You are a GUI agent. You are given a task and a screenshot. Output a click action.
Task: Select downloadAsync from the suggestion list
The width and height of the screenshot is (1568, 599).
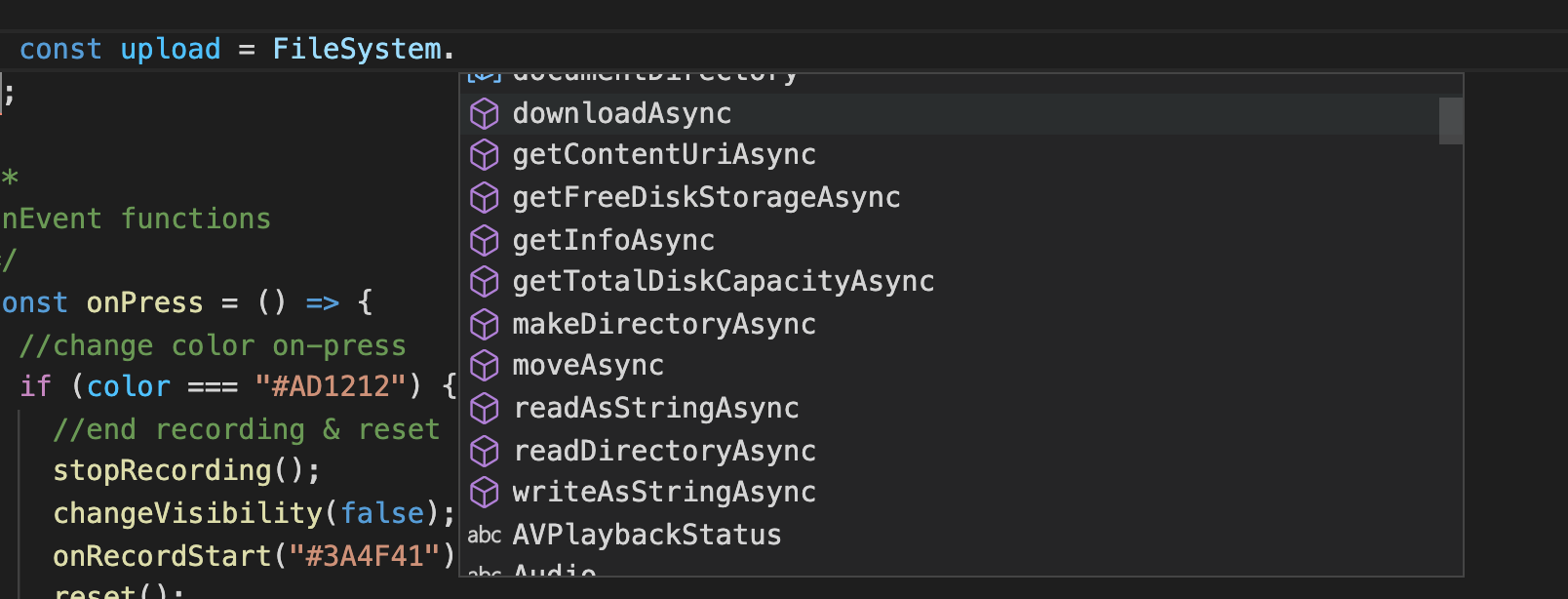[x=621, y=113]
